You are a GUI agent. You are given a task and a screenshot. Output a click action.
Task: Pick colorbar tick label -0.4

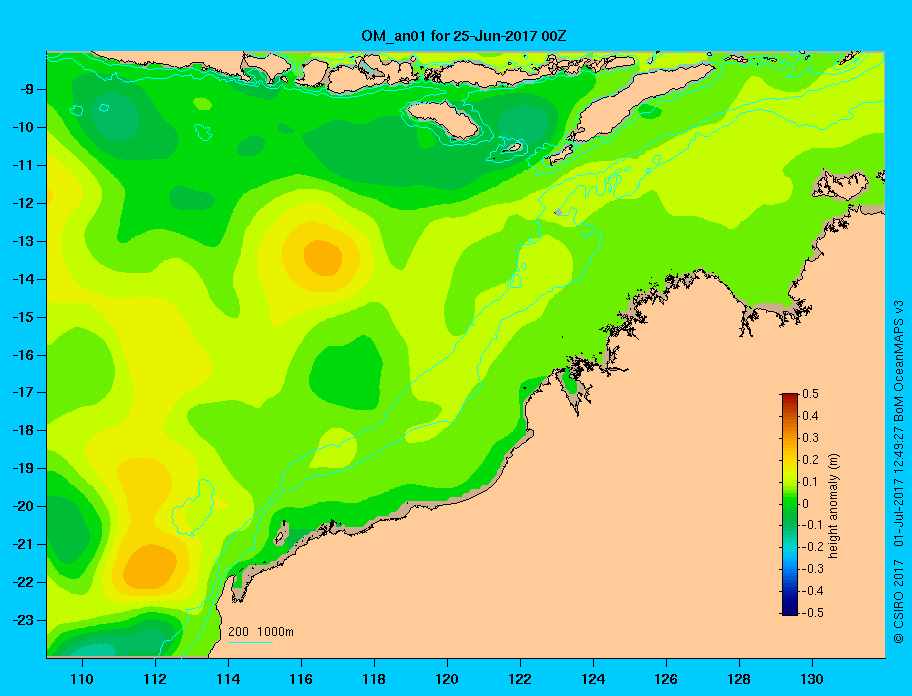pyautogui.click(x=813, y=591)
